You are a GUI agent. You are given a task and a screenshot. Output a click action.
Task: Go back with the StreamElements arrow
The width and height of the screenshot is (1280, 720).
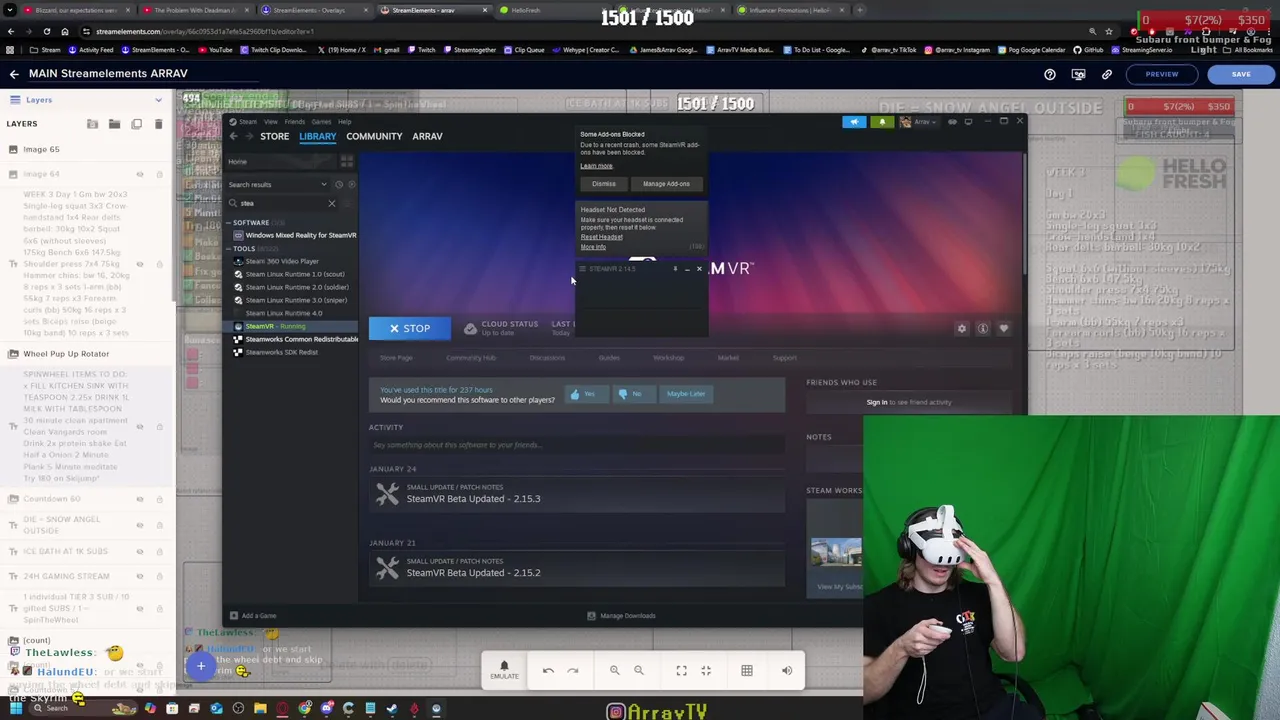(x=14, y=74)
